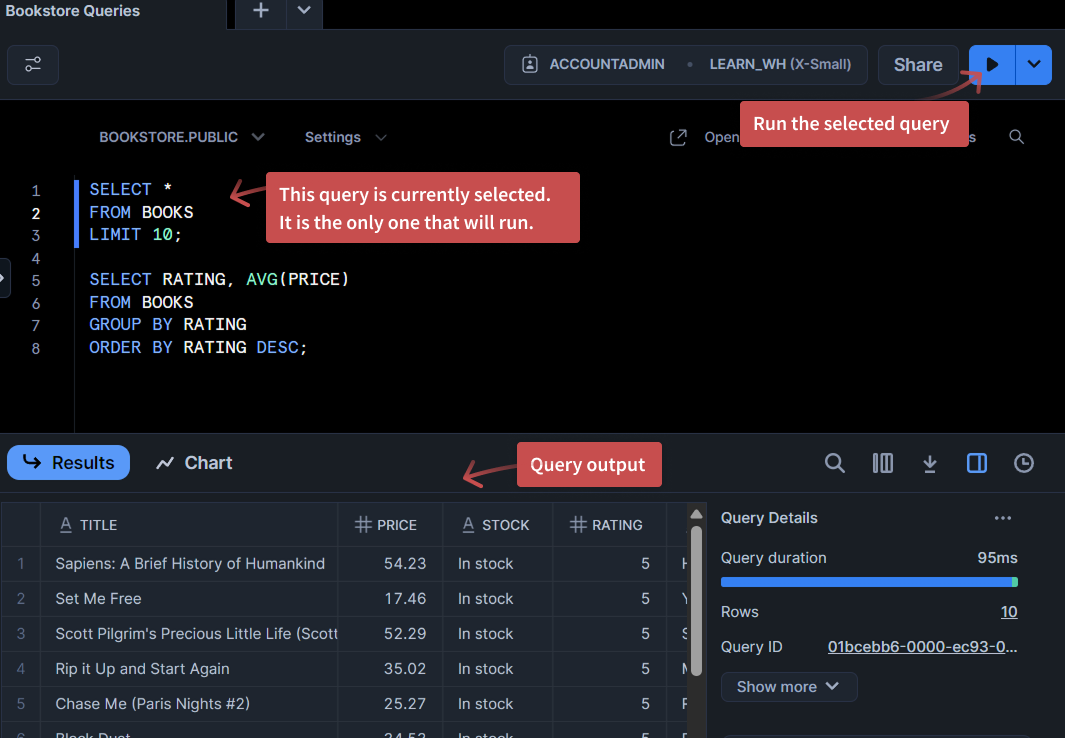Select the price cell 17.46
The image size is (1065, 738).
click(391, 599)
